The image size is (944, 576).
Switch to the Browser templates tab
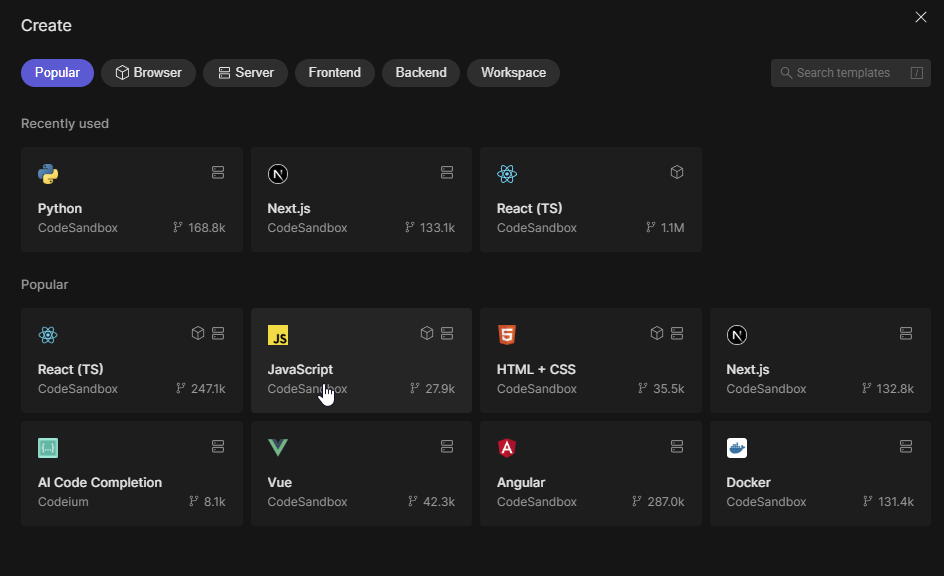tap(148, 73)
